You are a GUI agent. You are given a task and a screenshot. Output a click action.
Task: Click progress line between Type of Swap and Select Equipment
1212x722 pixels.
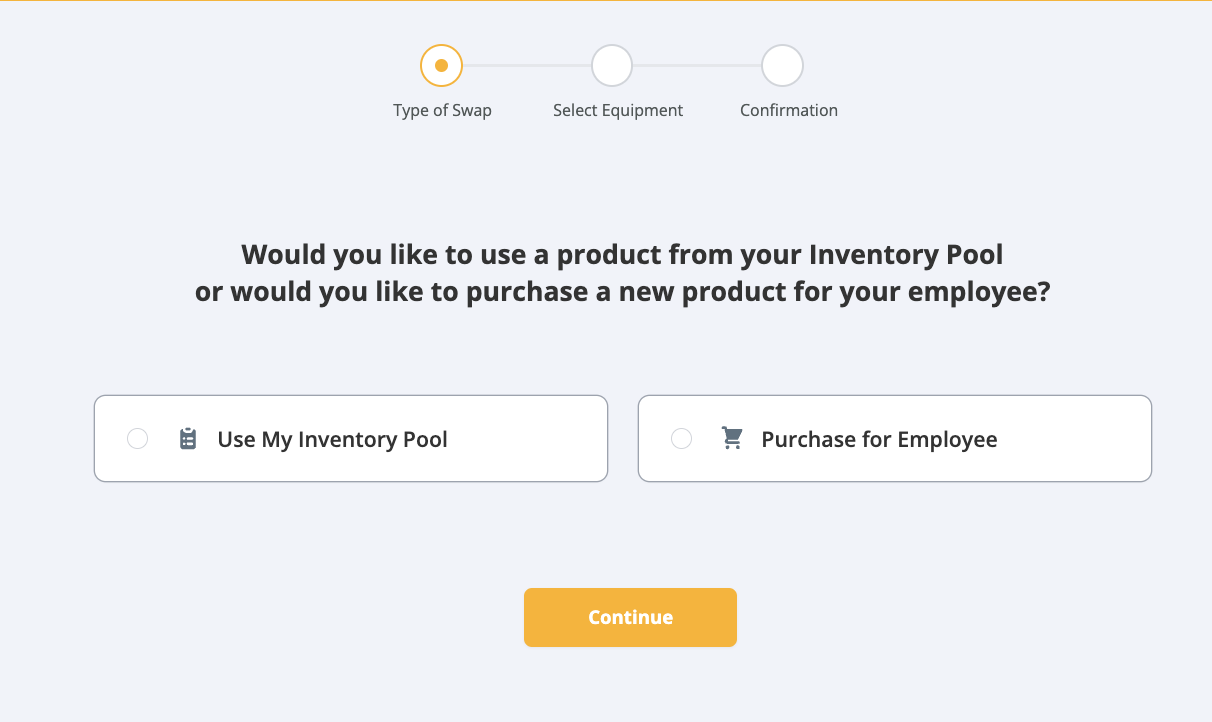coord(527,66)
